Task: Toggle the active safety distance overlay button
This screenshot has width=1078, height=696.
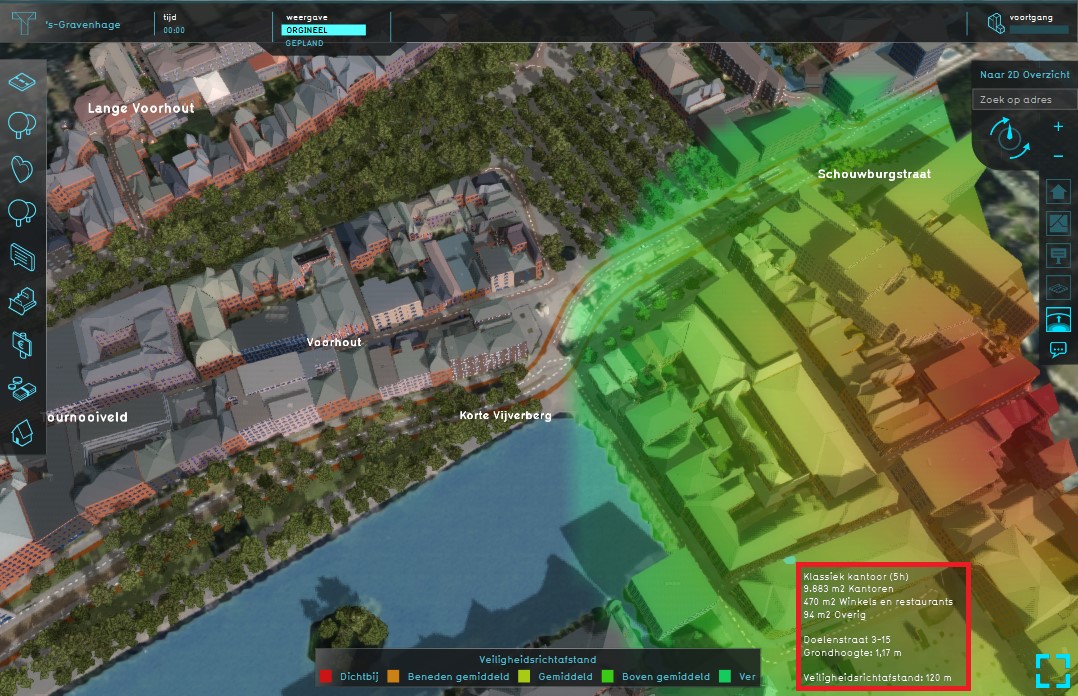Action: (1058, 319)
